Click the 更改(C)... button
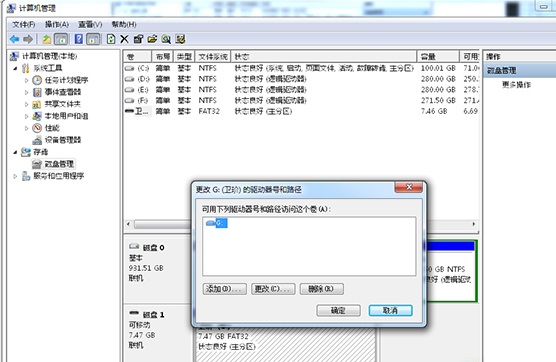The width and height of the screenshot is (556, 362). point(273,289)
